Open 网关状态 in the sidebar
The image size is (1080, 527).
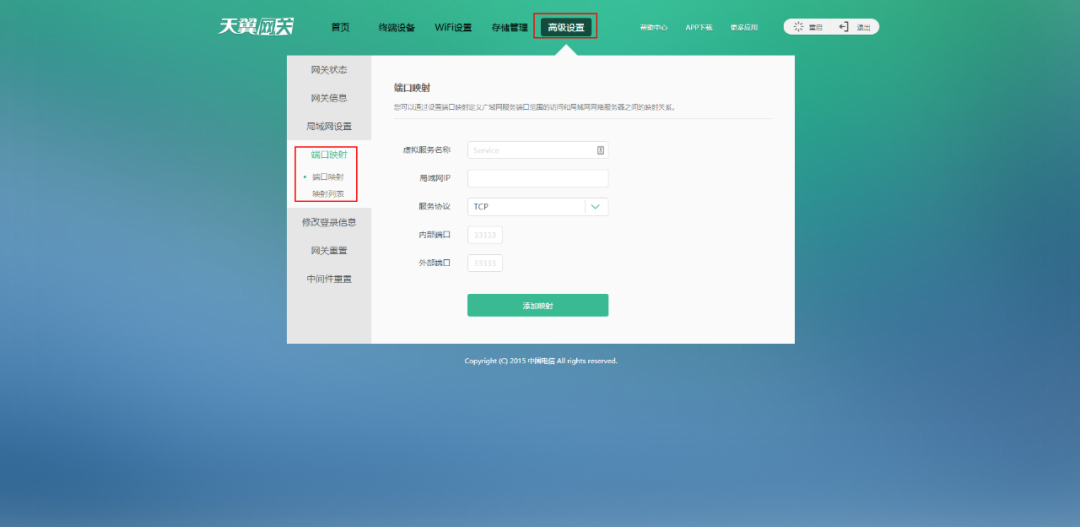[x=329, y=70]
